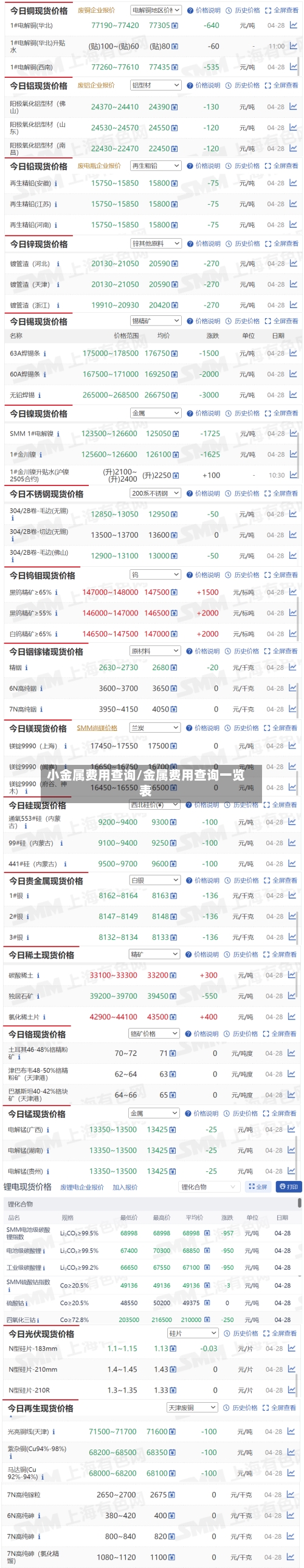The height and width of the screenshot is (1568, 304).
Task: Open 废铝企业报价 link
Action: coord(96,85)
